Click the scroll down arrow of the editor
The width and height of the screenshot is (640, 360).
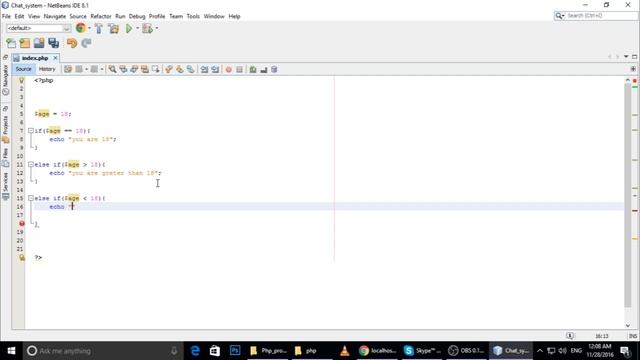tap(628, 325)
